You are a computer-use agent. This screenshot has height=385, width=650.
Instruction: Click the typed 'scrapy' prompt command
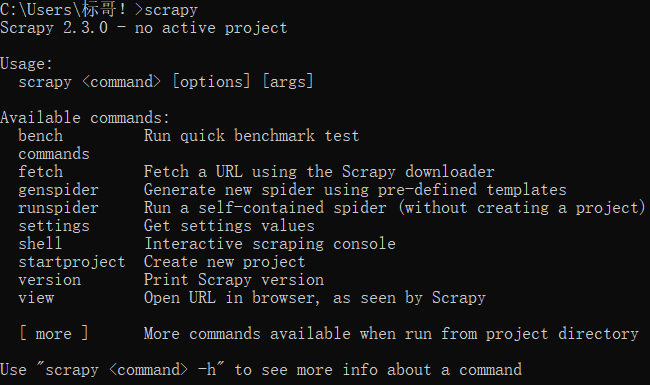(171, 10)
